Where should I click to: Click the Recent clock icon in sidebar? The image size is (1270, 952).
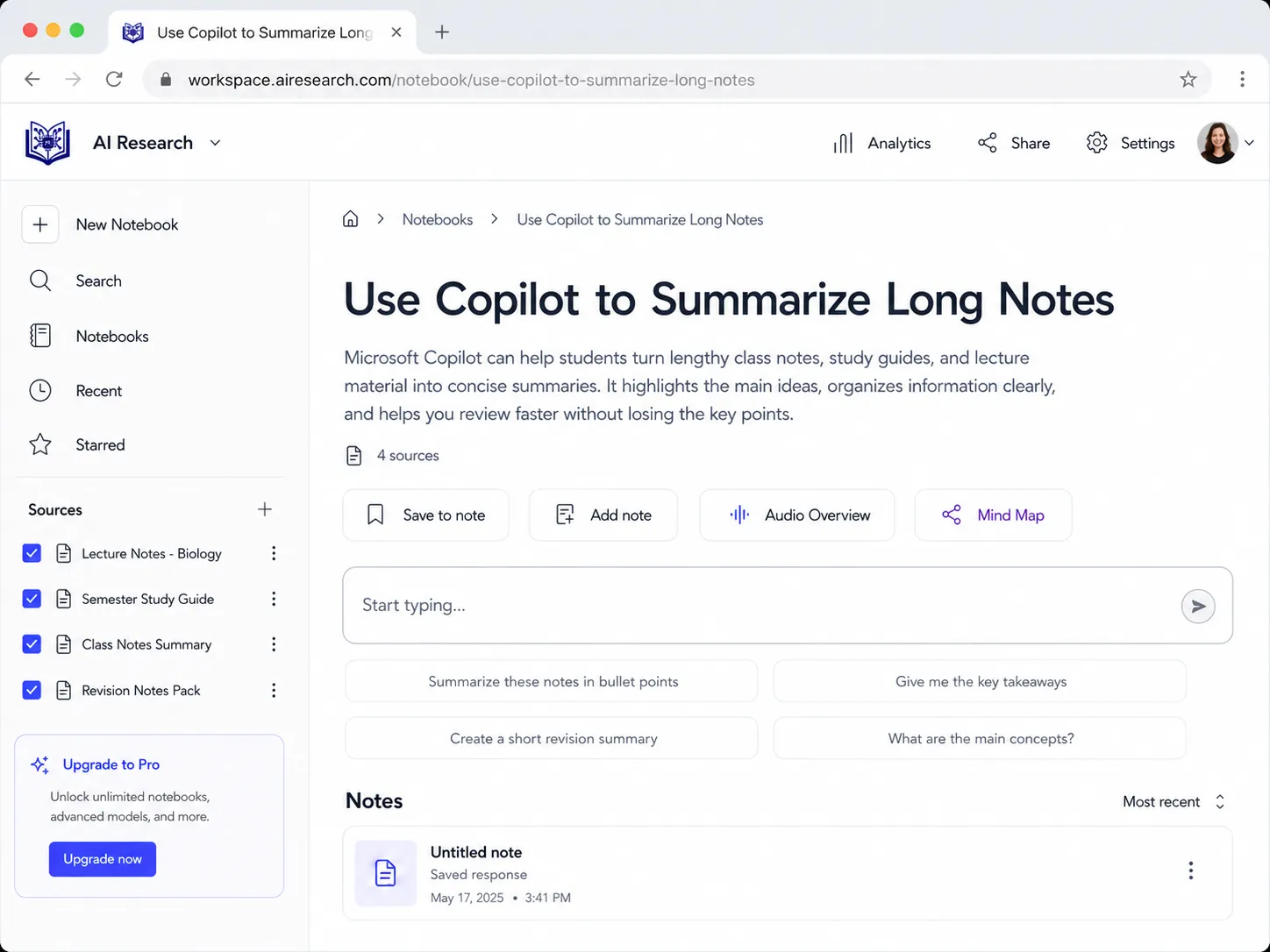tap(40, 391)
